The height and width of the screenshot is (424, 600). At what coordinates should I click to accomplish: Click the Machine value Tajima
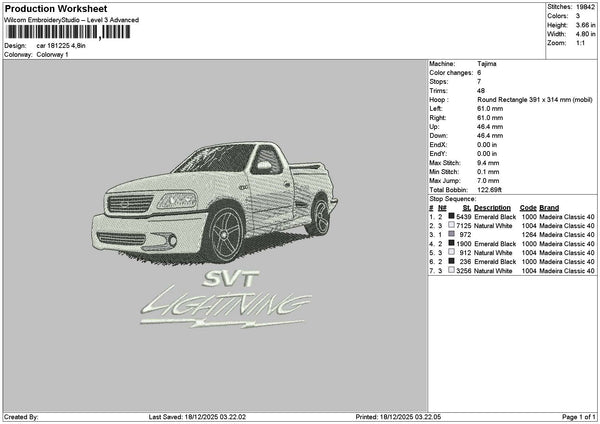pyautogui.click(x=487, y=64)
